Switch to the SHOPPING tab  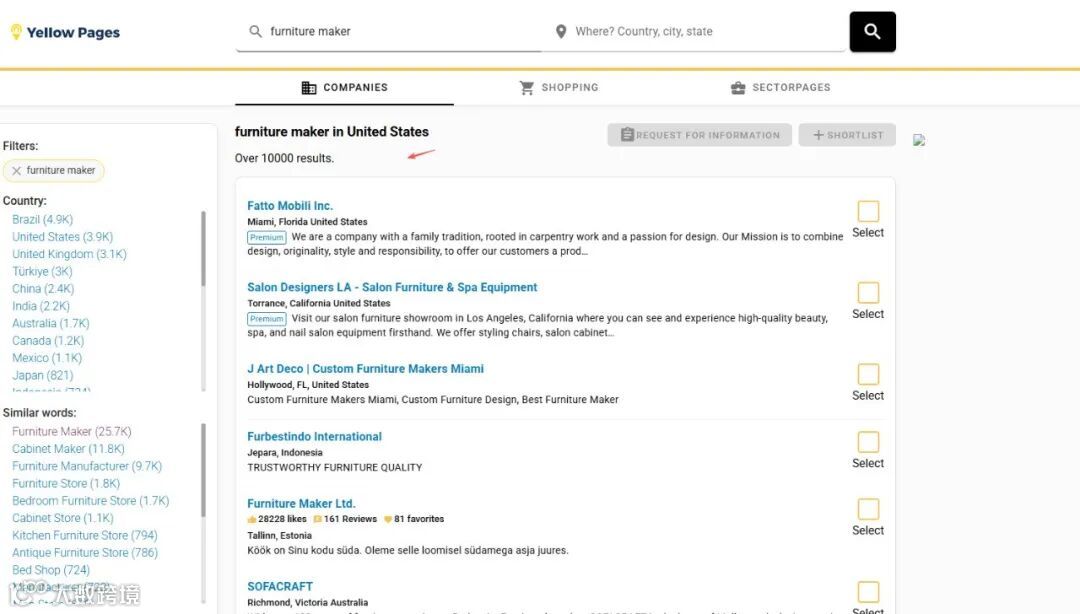(x=559, y=88)
